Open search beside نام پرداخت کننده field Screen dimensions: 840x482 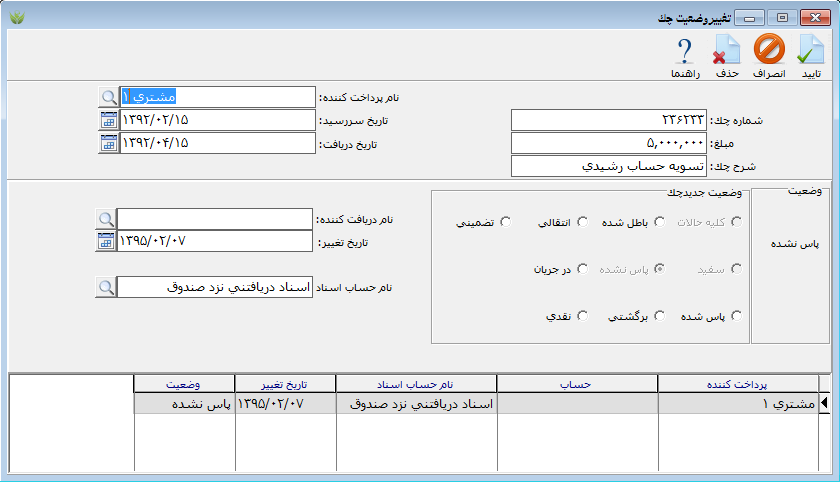tap(108, 97)
